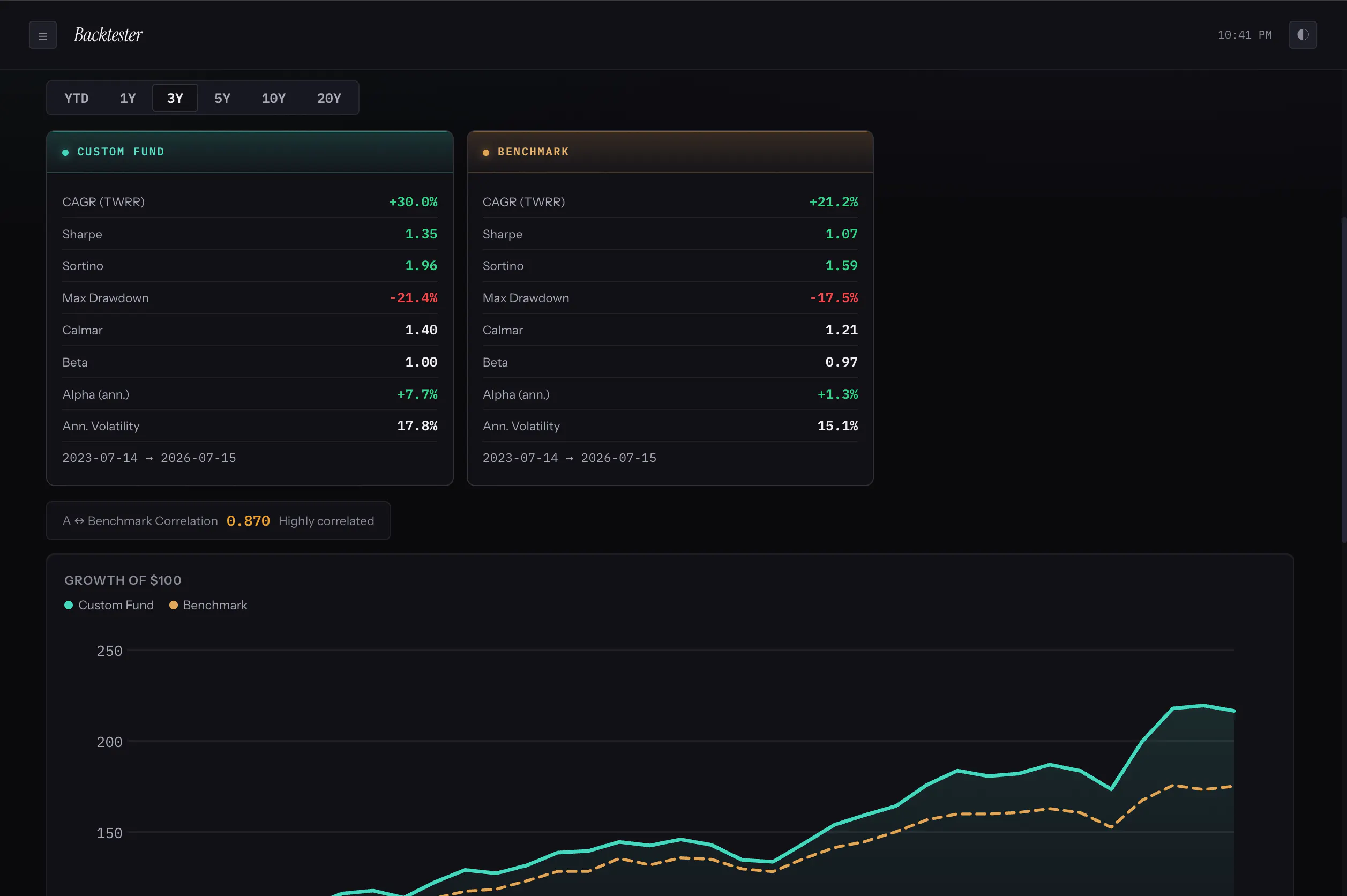This screenshot has height=896, width=1347.
Task: Click Custom Fund Calmar value 1.40
Action: click(x=421, y=330)
